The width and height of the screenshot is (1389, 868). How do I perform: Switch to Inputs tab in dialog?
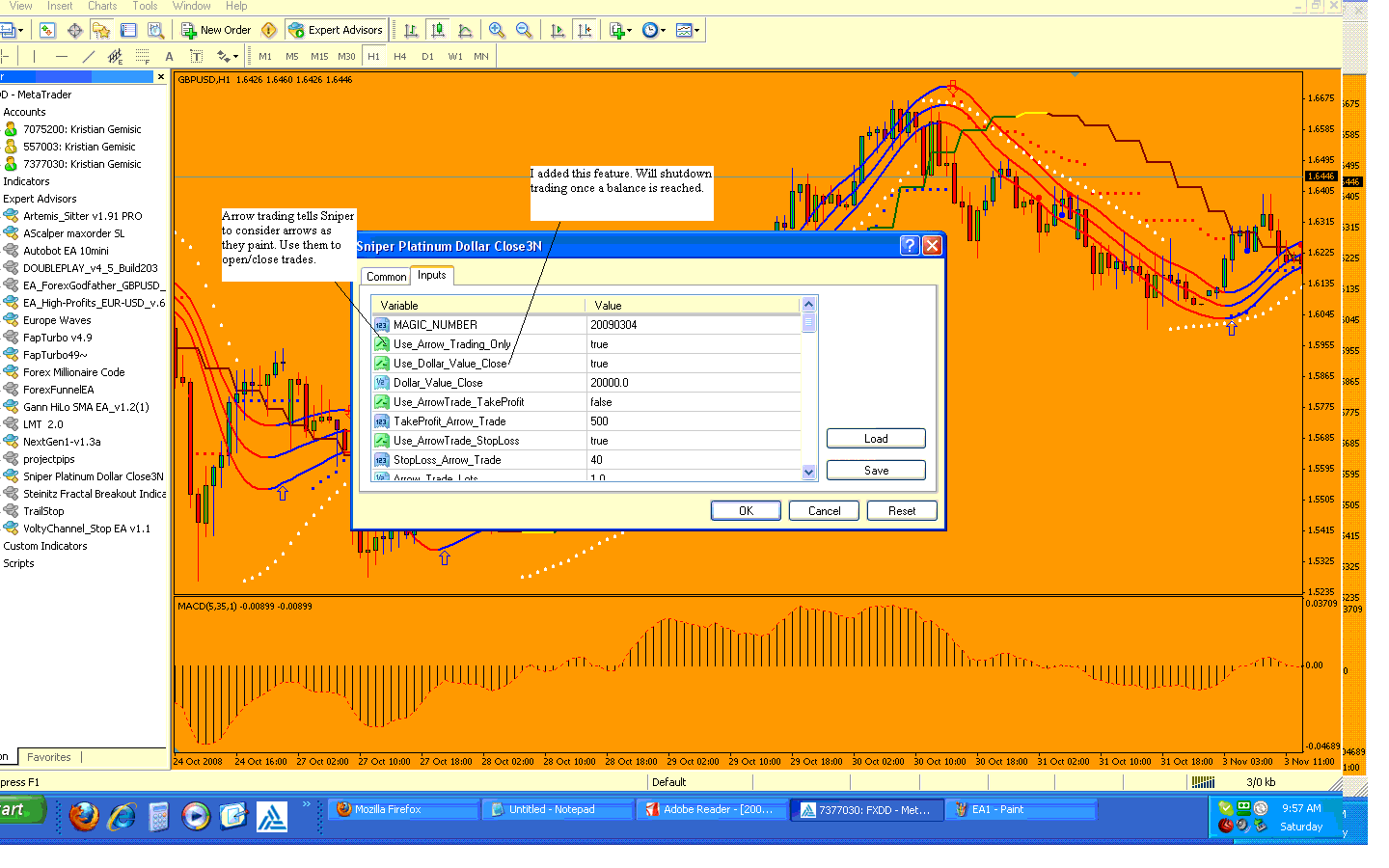432,276
